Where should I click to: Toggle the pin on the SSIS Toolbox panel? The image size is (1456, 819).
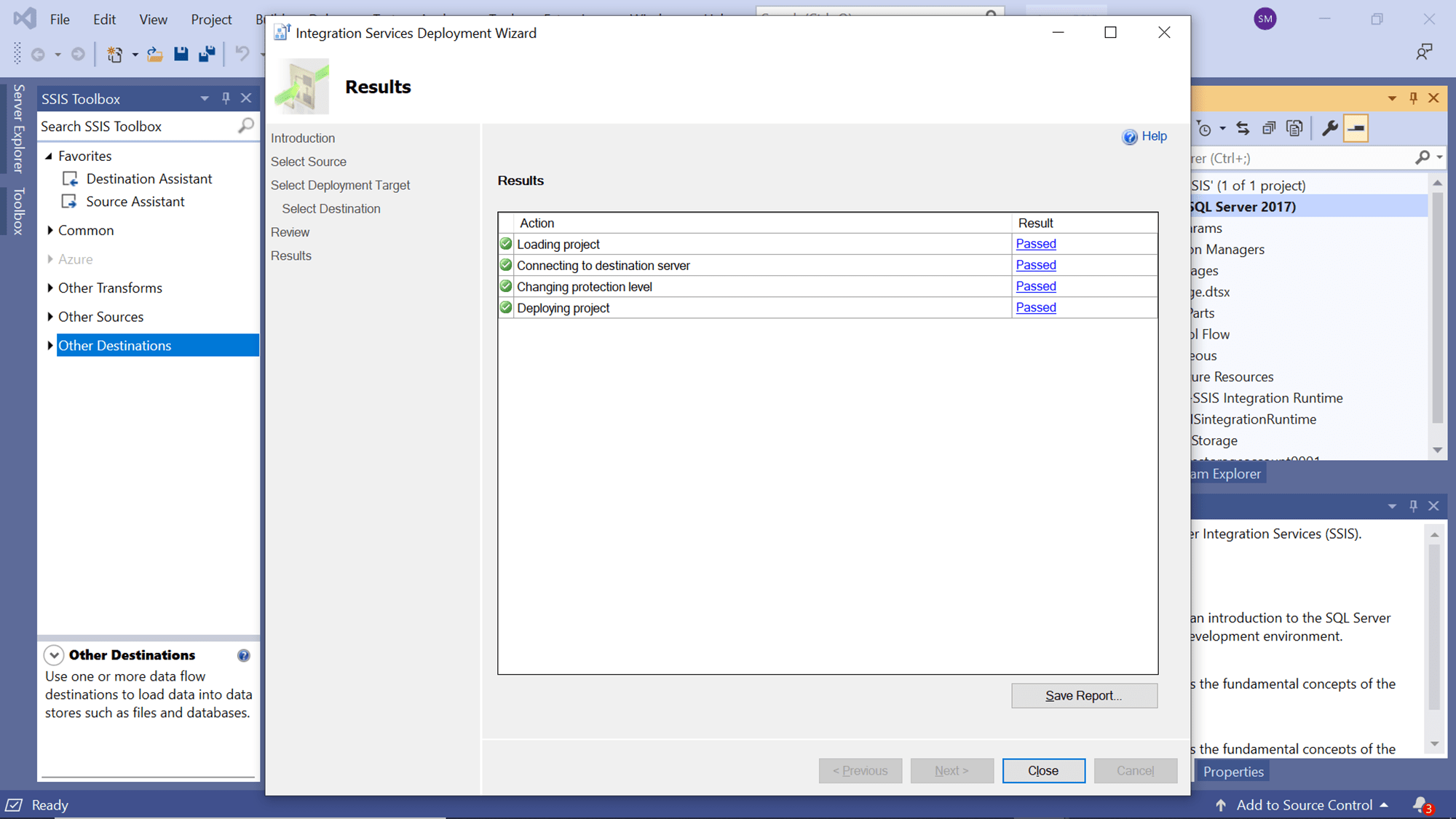(226, 98)
